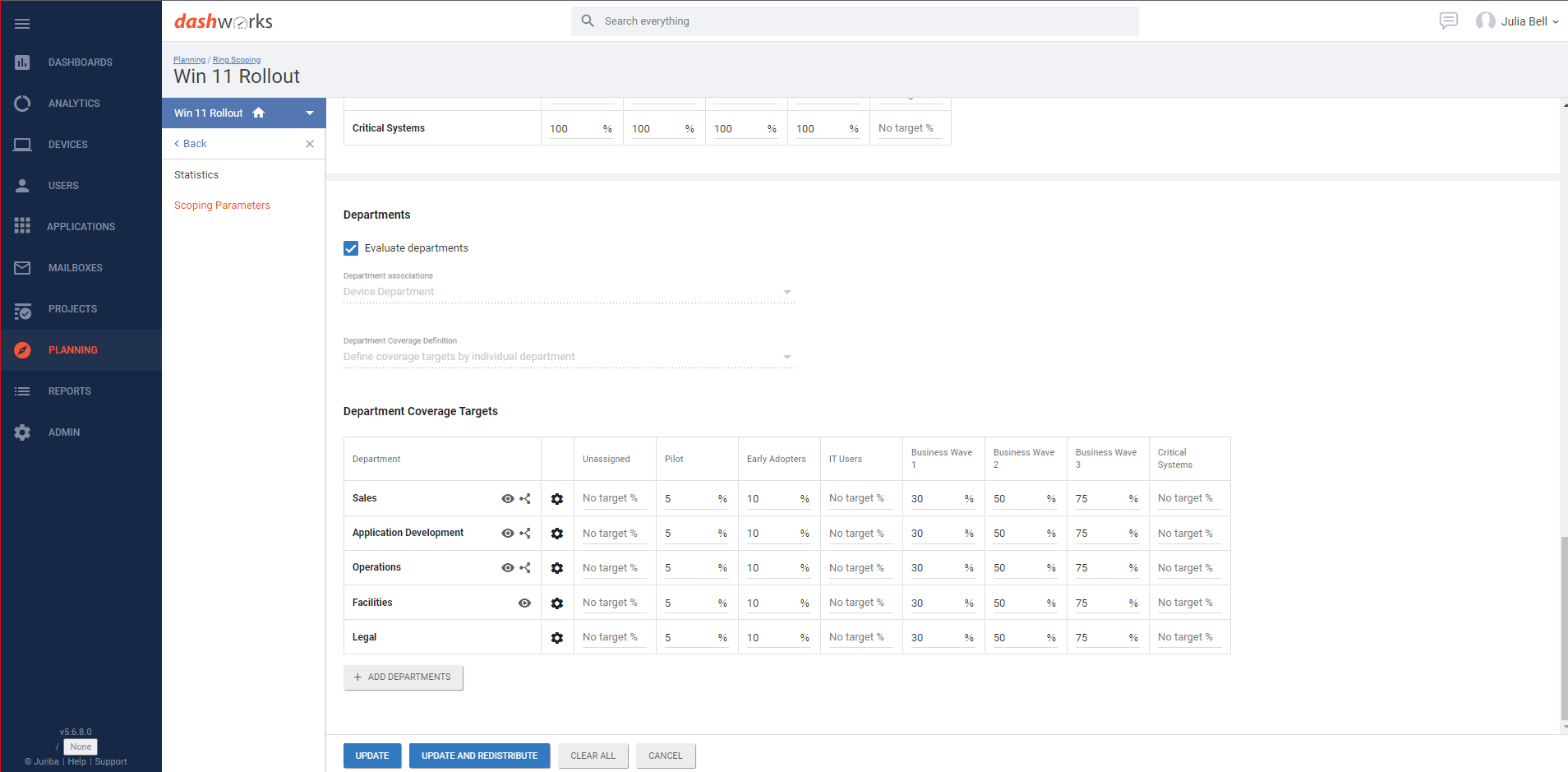The width and height of the screenshot is (1568, 772).
Task: Open settings gear for Operations department
Action: (557, 568)
